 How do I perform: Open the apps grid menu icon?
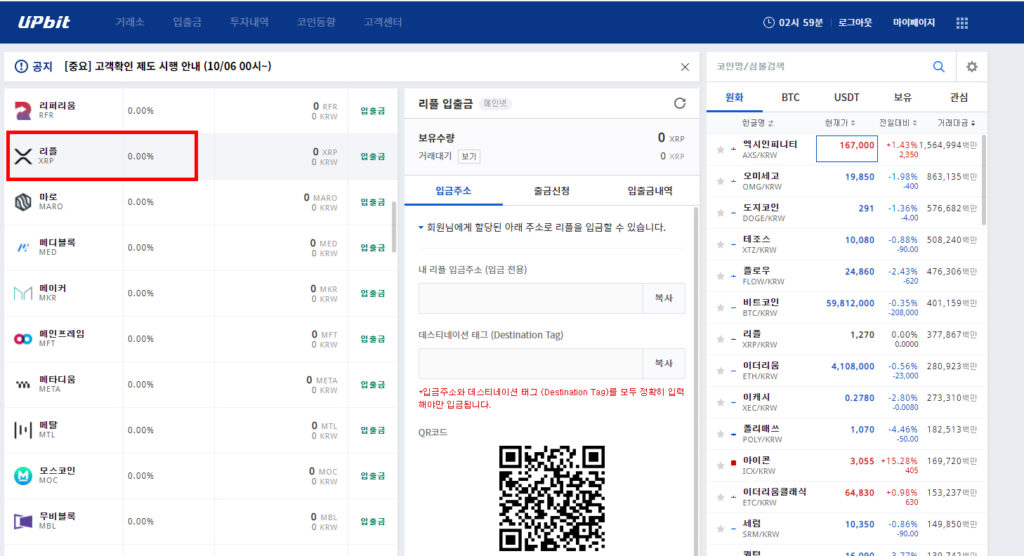tap(962, 23)
